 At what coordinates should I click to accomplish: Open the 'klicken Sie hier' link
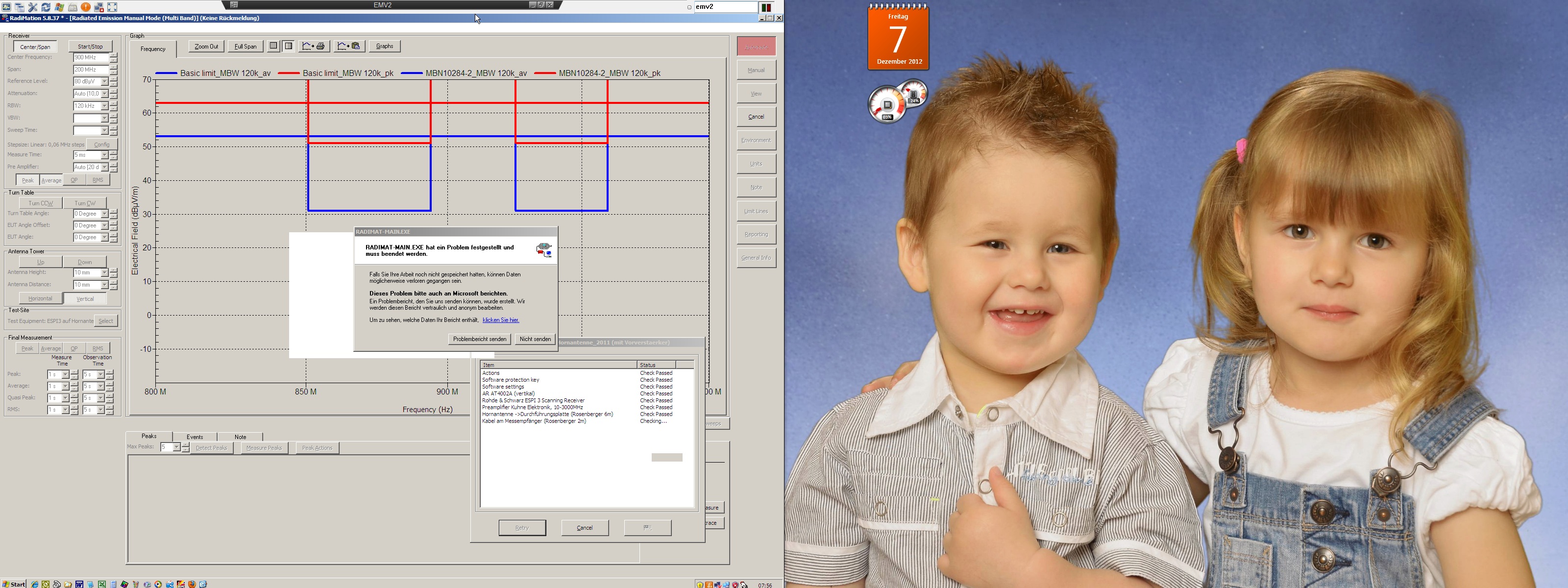[x=501, y=320]
